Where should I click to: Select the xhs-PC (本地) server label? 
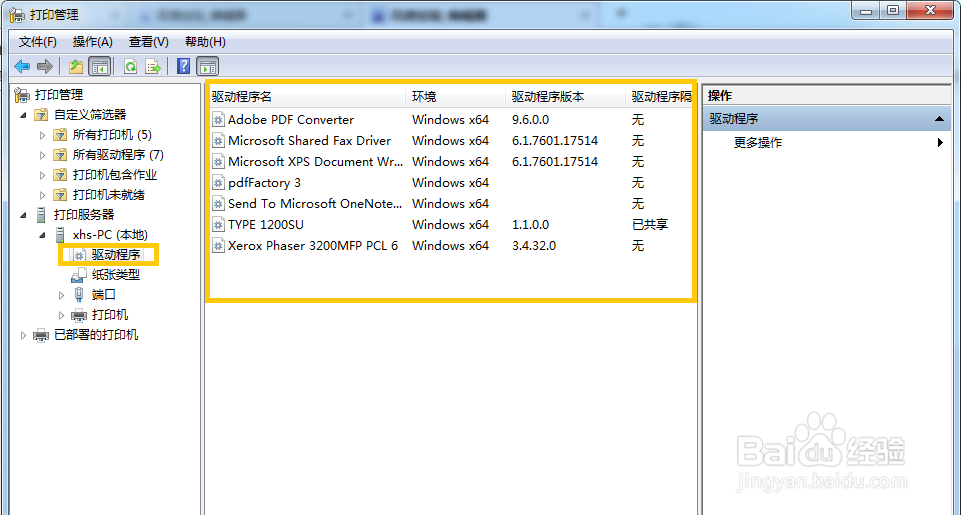(x=110, y=235)
